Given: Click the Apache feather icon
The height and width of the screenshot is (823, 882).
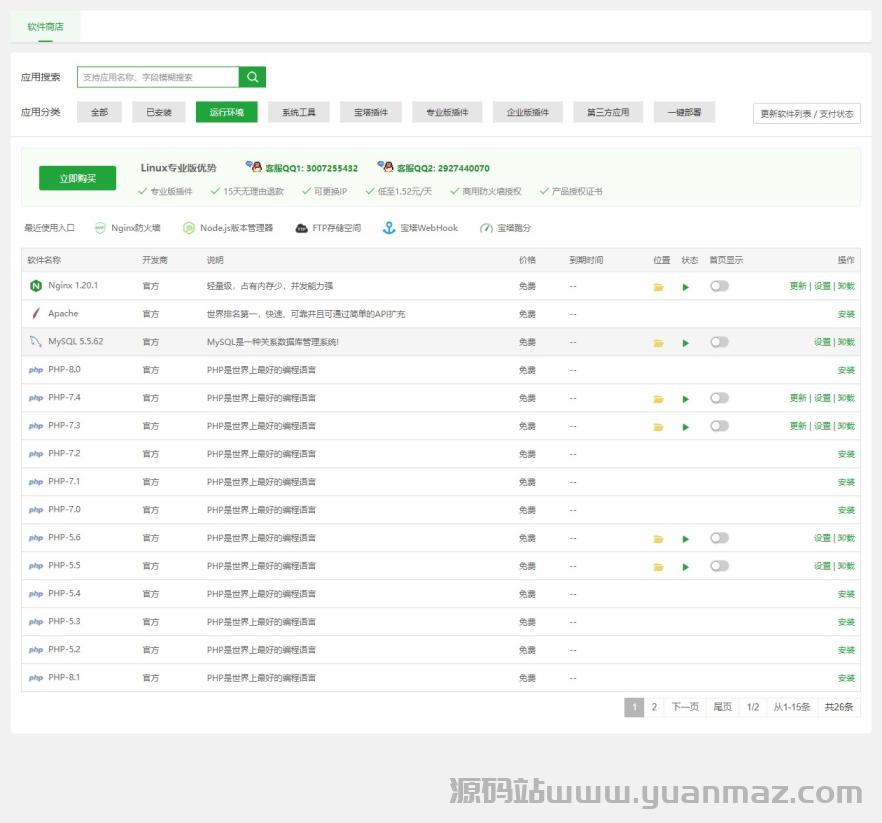Looking at the screenshot, I should click(36, 313).
